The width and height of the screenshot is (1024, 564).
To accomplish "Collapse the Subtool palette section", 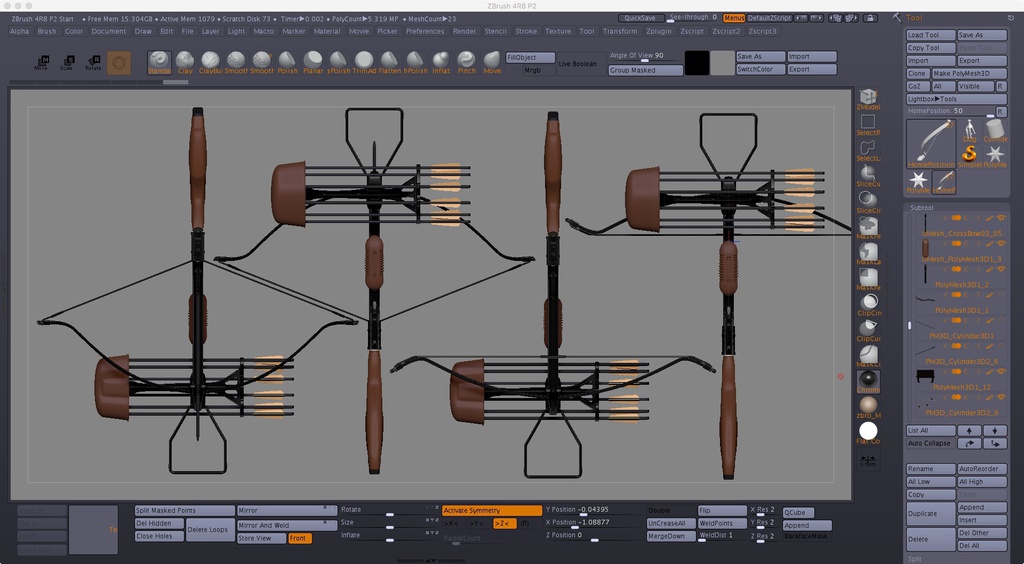I will pyautogui.click(x=921, y=208).
